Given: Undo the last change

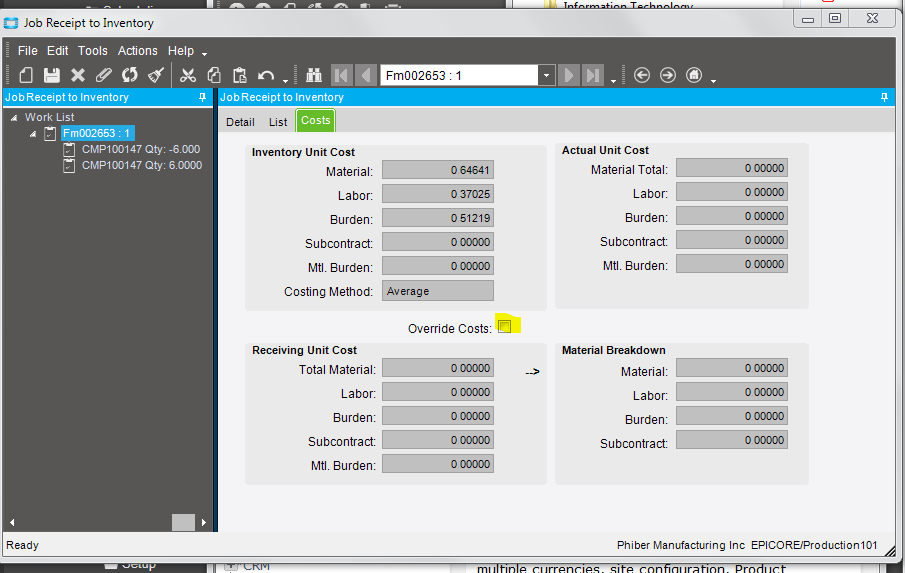Looking at the screenshot, I should [265, 76].
